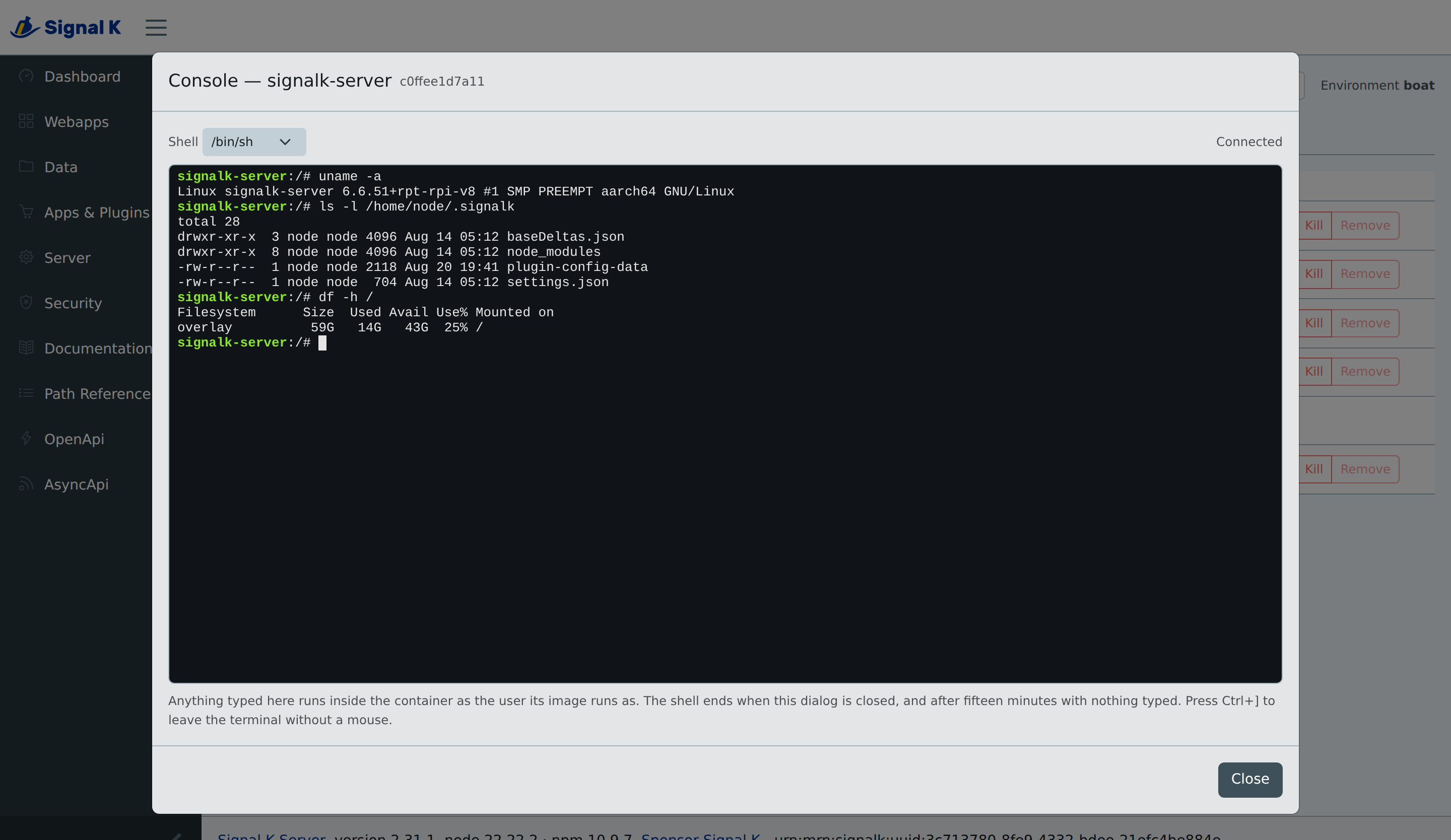This screenshot has width=1451, height=840.
Task: Click the 'Environment boat' label behind the dialog
Action: (x=1377, y=85)
